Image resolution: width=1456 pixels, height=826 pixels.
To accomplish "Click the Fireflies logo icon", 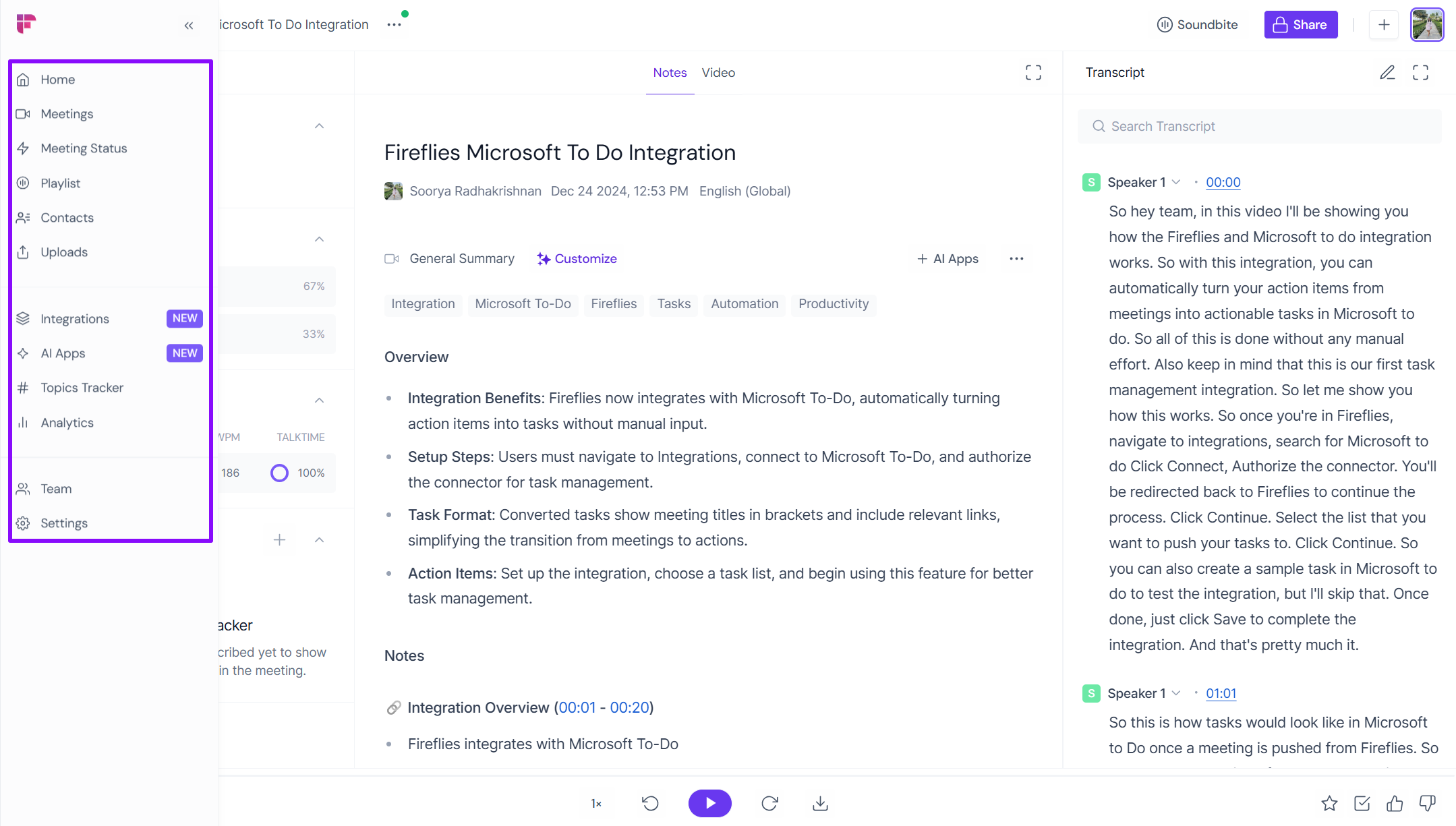I will [26, 24].
